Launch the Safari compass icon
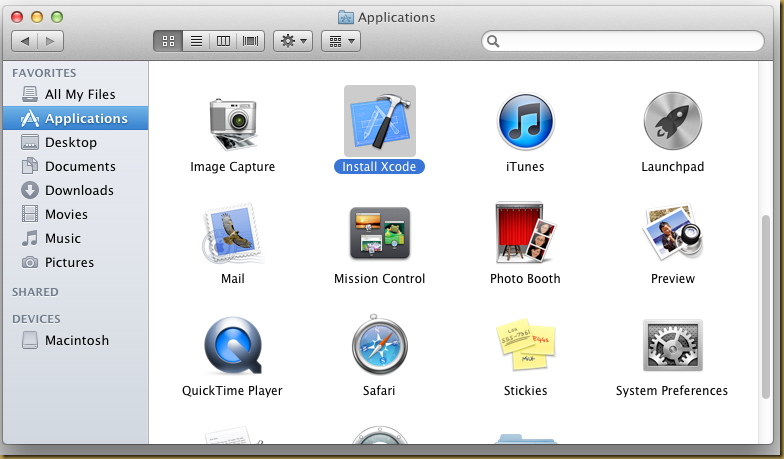 click(x=379, y=347)
